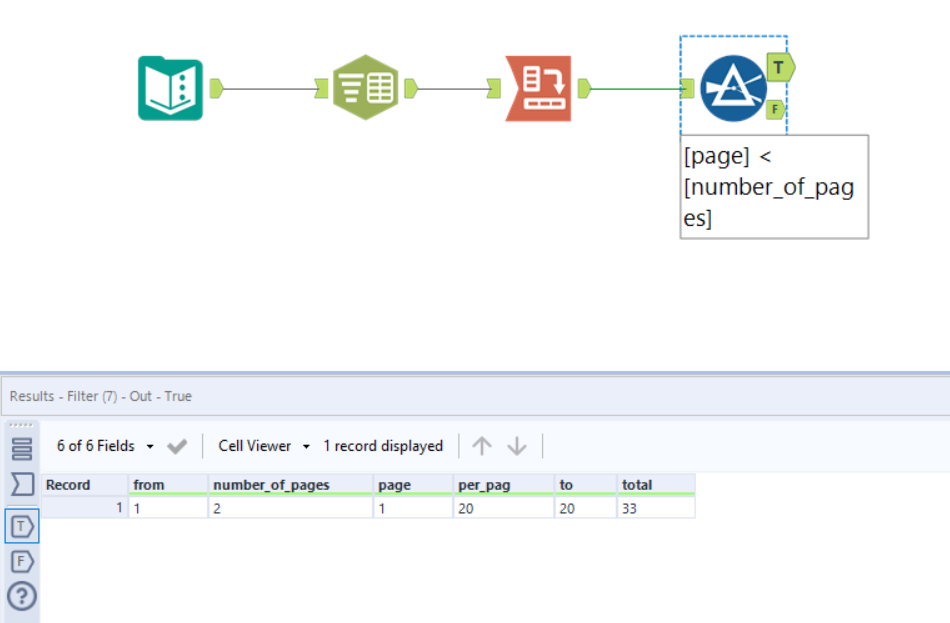950x623 pixels.
Task: Select the Input Data book tool on canvas
Action: 170,88
